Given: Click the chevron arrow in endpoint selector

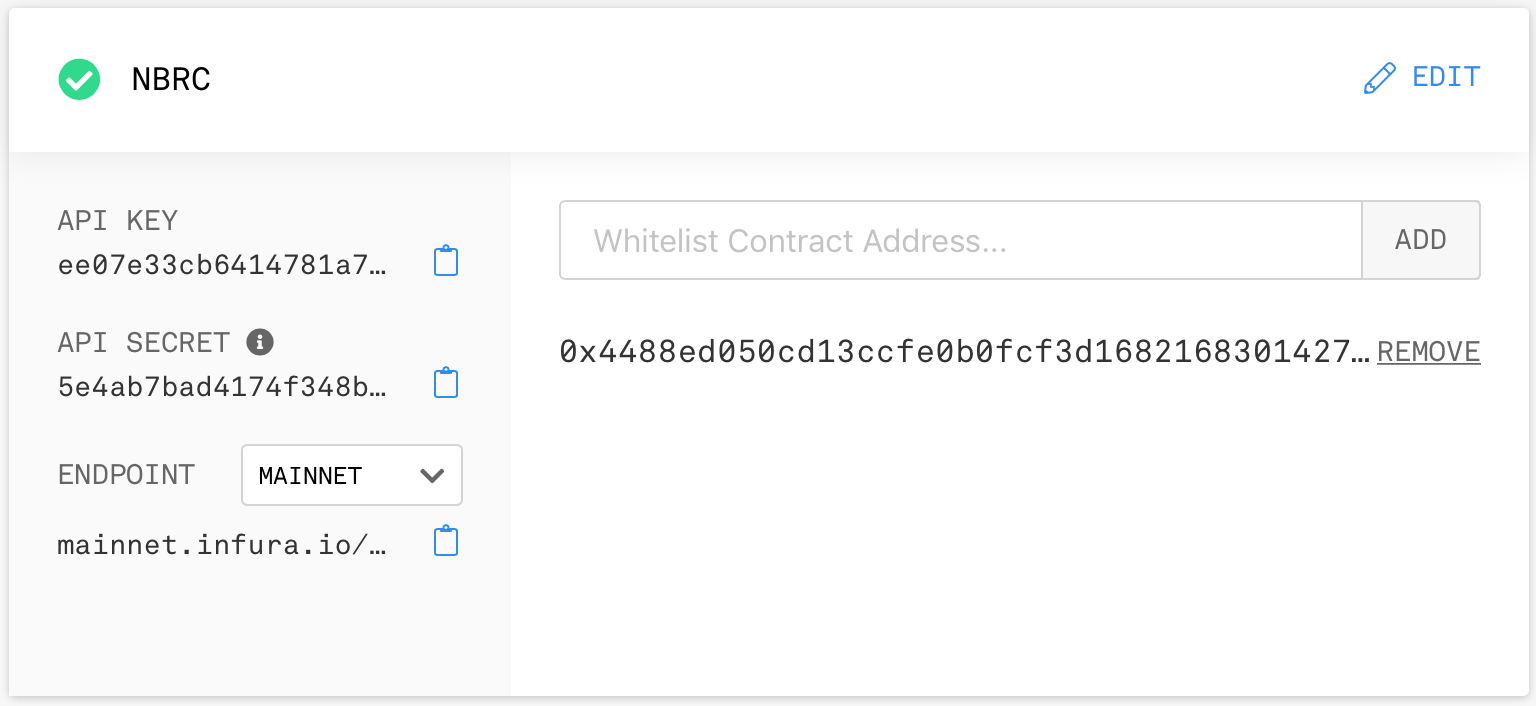Looking at the screenshot, I should tap(432, 475).
